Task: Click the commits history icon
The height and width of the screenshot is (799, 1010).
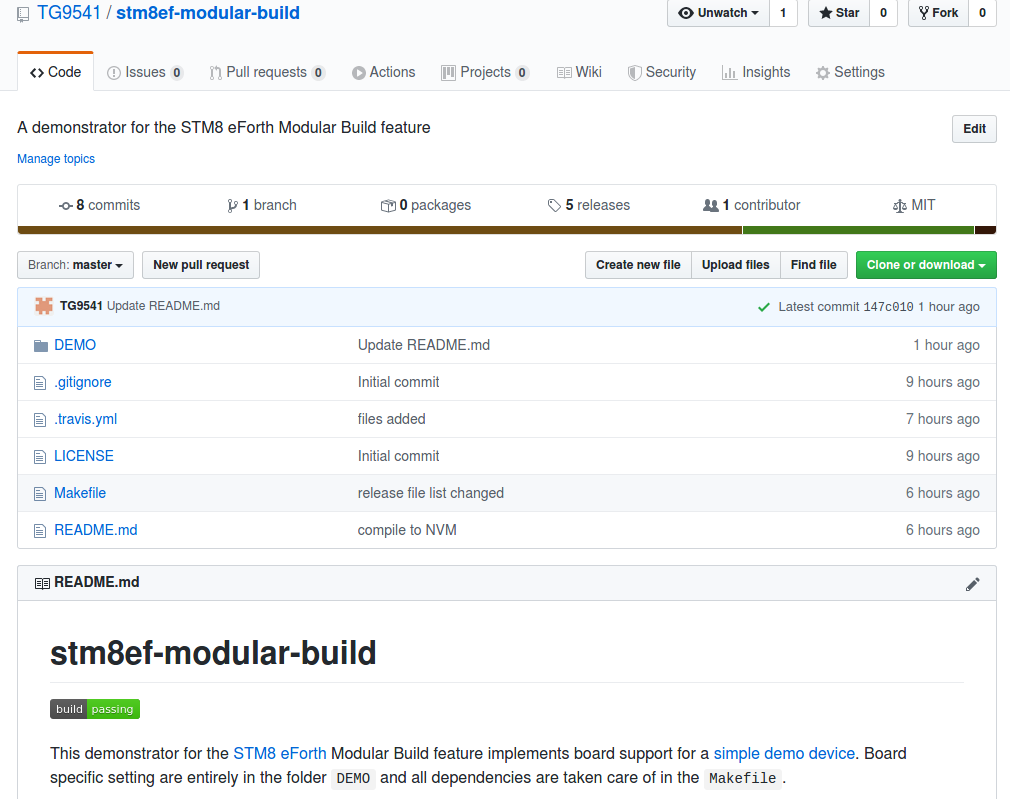Action: coord(66,206)
